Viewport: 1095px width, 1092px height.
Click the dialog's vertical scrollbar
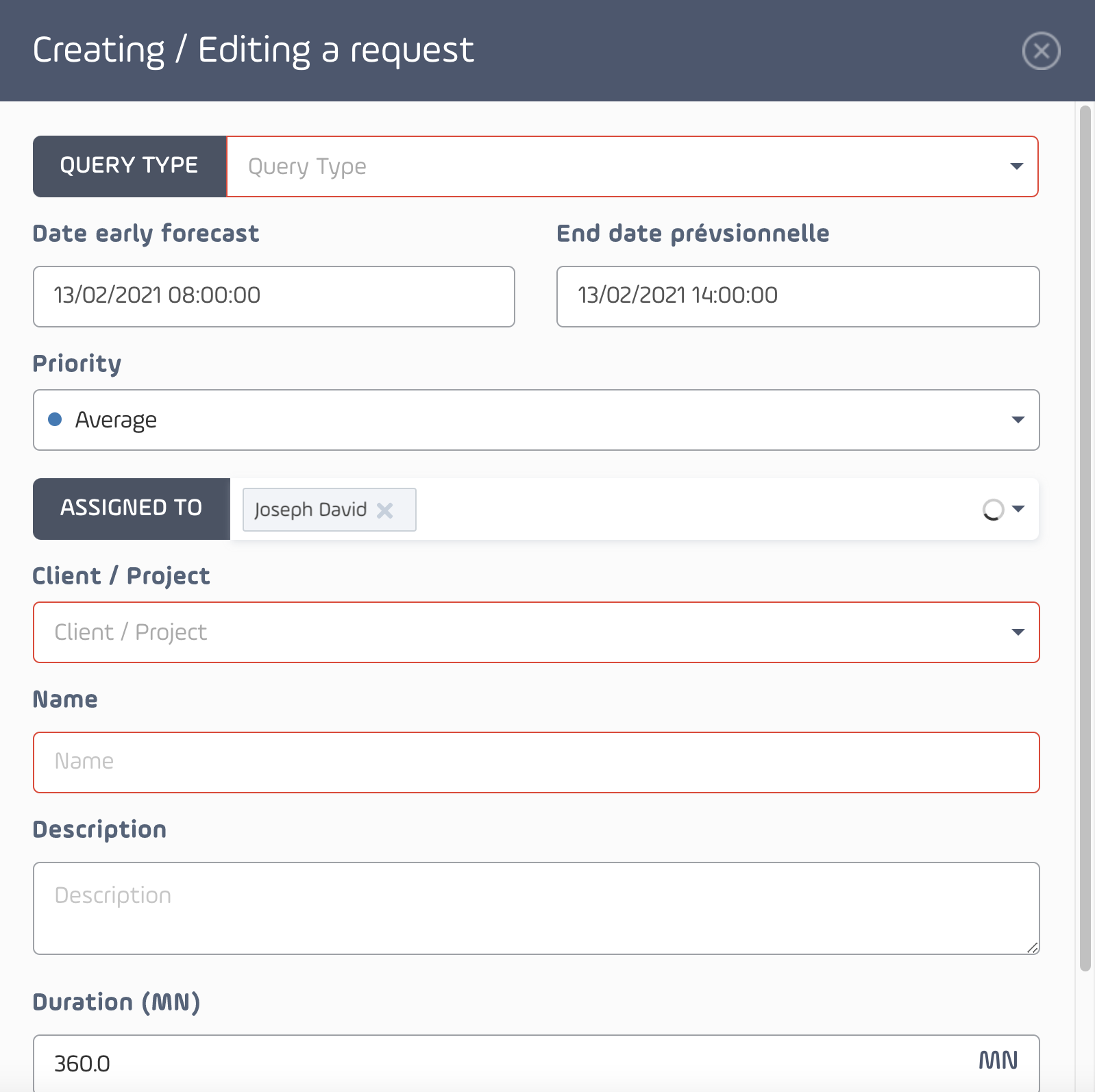pyautogui.click(x=1085, y=538)
